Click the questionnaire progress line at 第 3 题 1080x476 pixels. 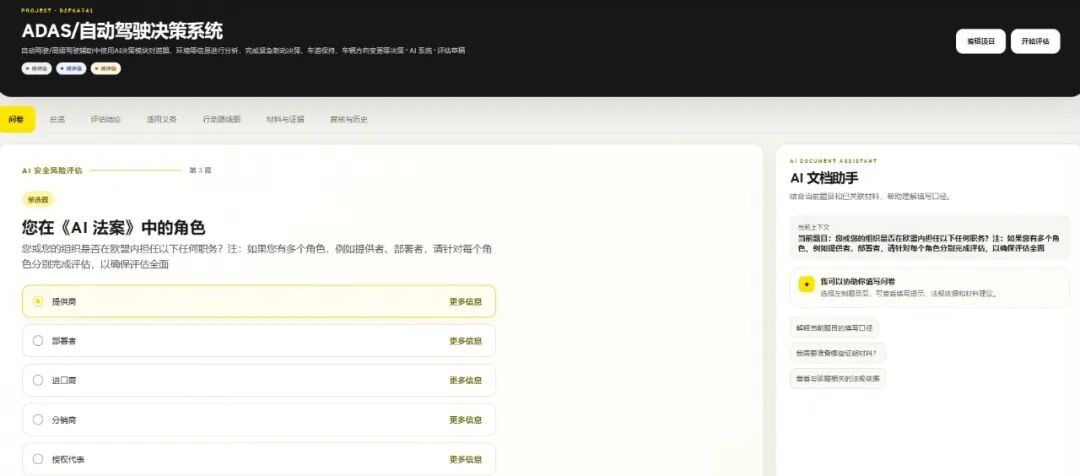[136, 170]
